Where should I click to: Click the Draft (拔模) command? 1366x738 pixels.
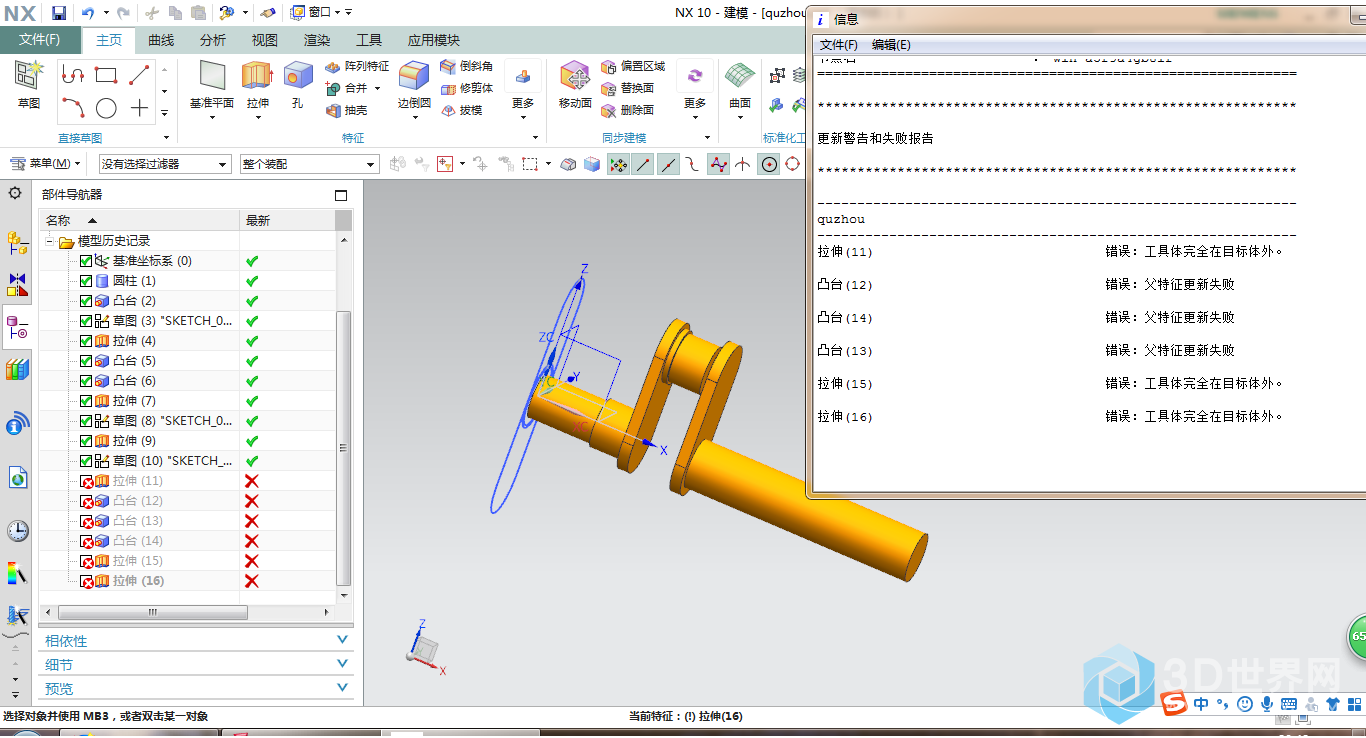point(461,110)
